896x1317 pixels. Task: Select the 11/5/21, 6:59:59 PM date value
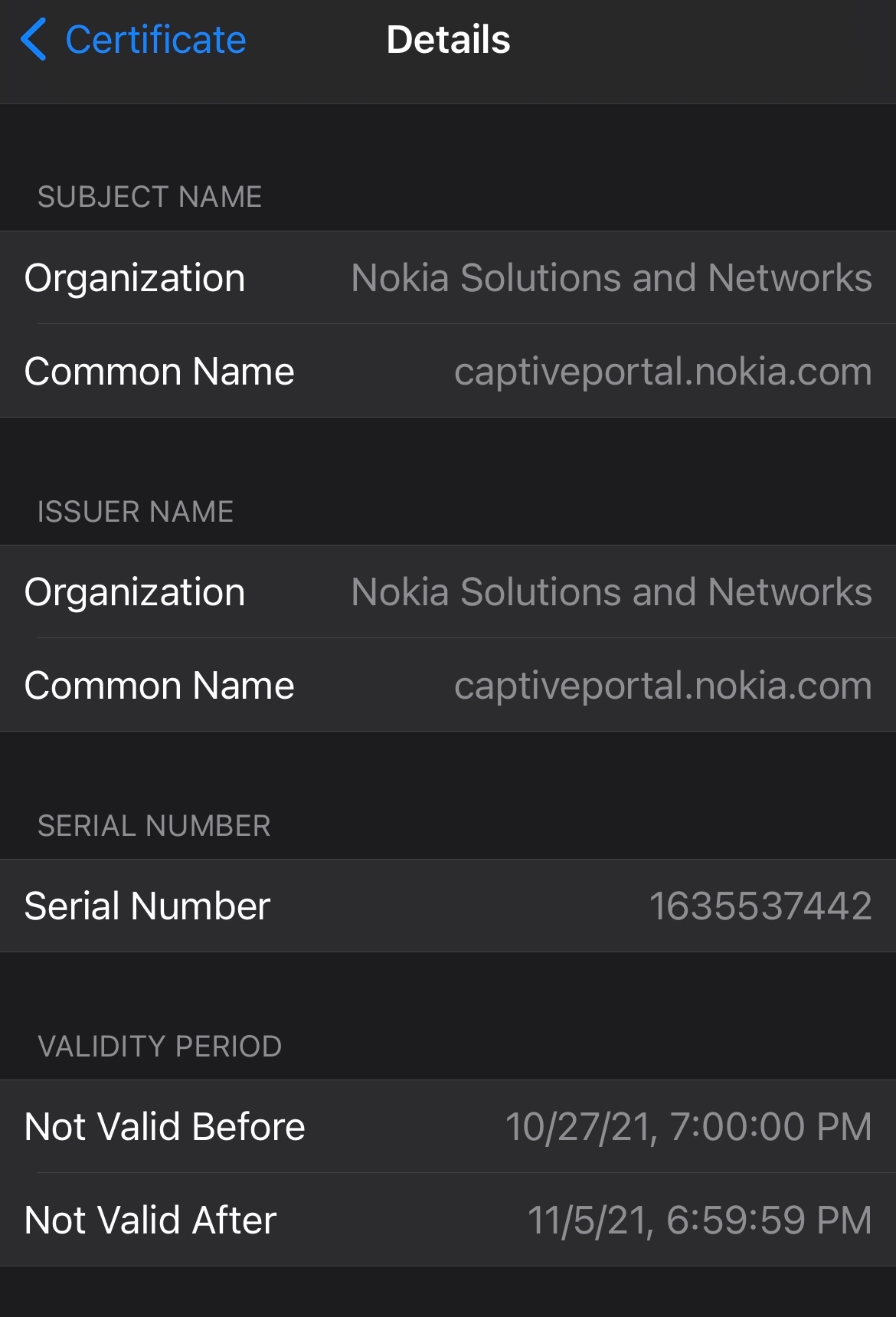click(x=699, y=1220)
